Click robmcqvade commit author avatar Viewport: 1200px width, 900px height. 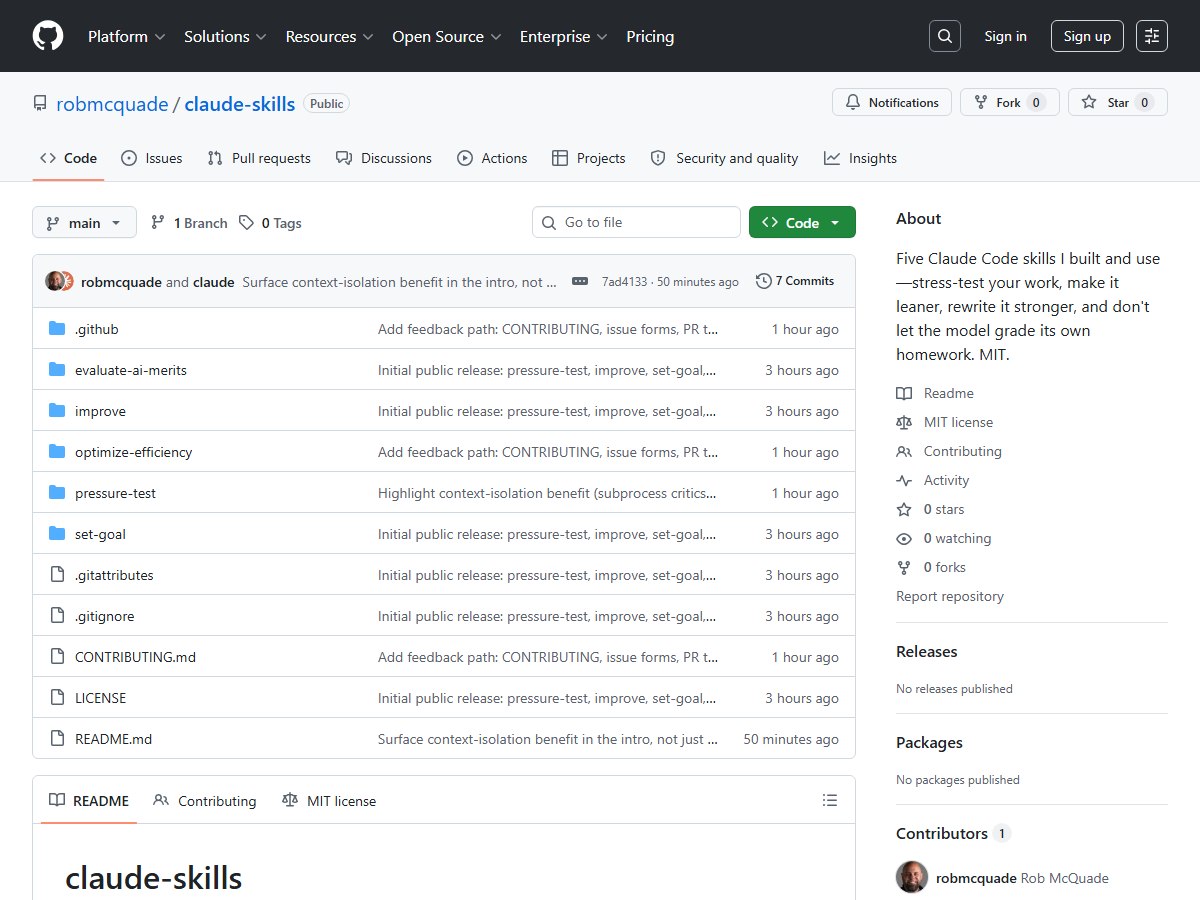click(54, 281)
